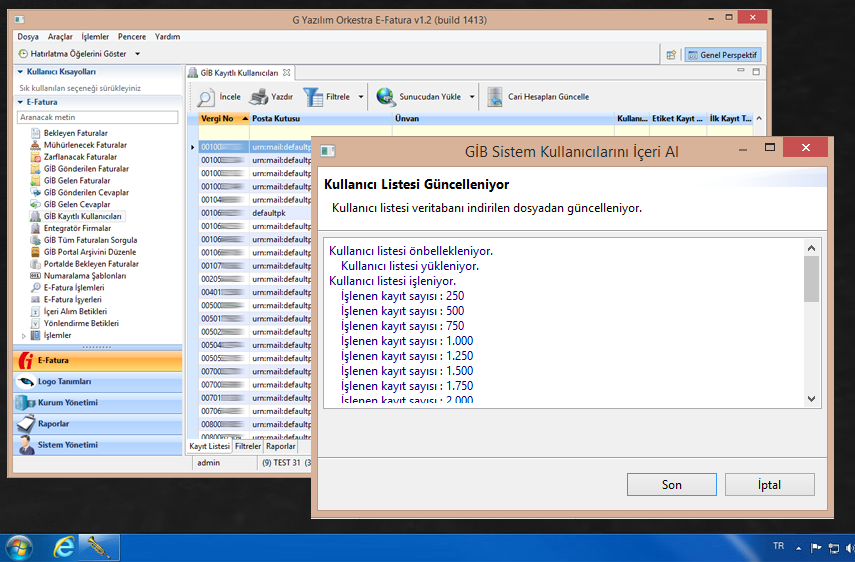Select E-Fatura İşlemleri magnifier icon
The height and width of the screenshot is (562, 855).
(35, 288)
